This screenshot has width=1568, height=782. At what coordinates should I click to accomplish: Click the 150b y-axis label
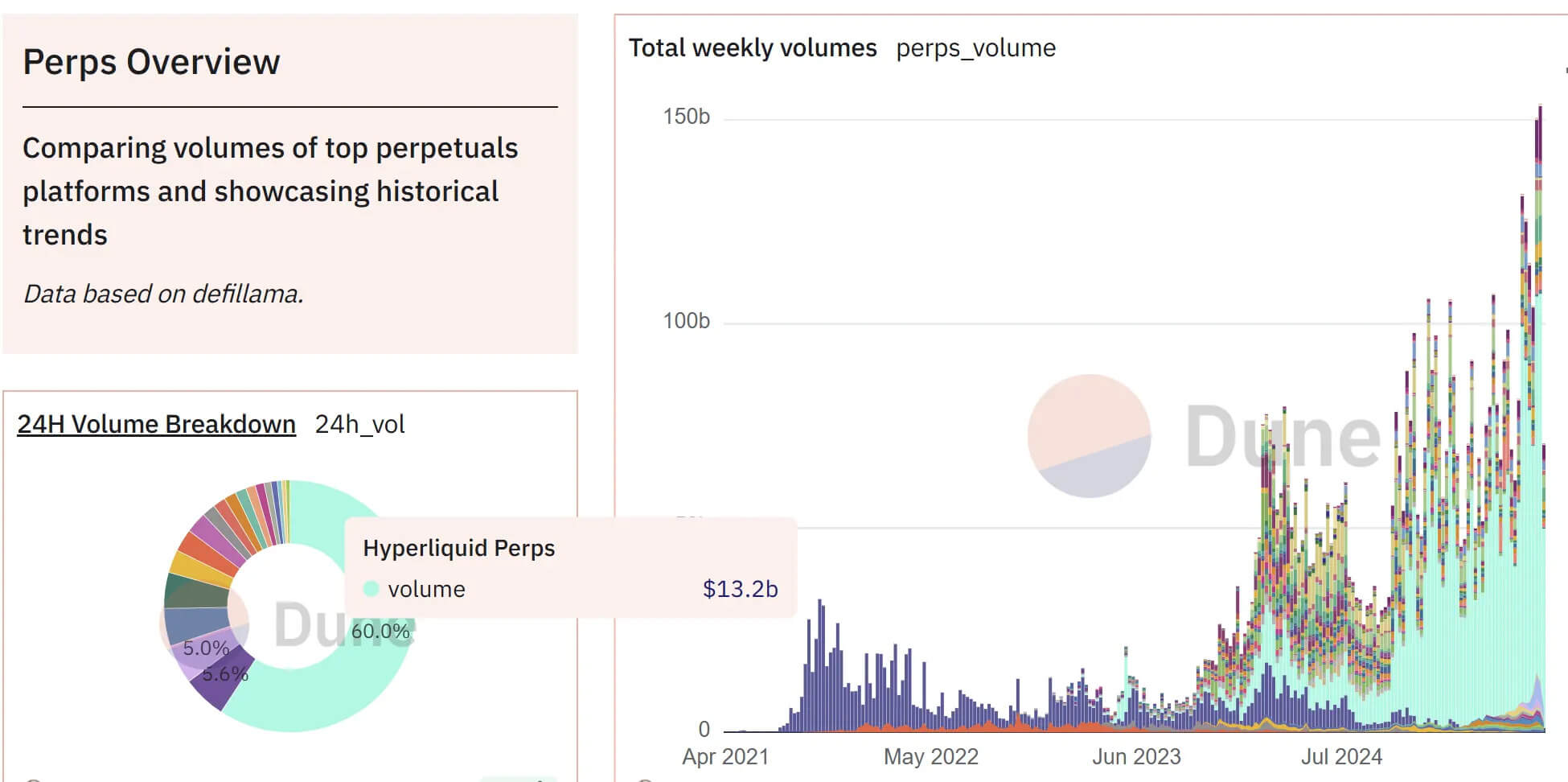click(686, 117)
